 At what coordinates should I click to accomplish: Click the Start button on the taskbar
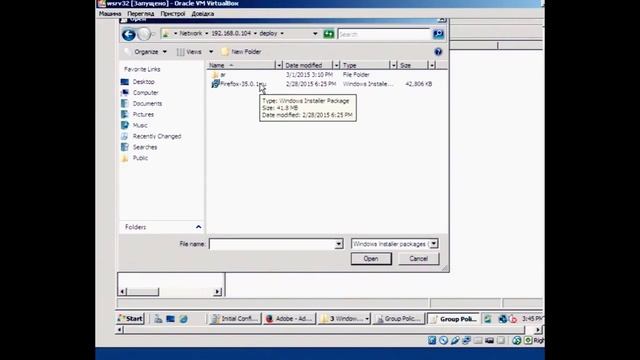pos(130,319)
